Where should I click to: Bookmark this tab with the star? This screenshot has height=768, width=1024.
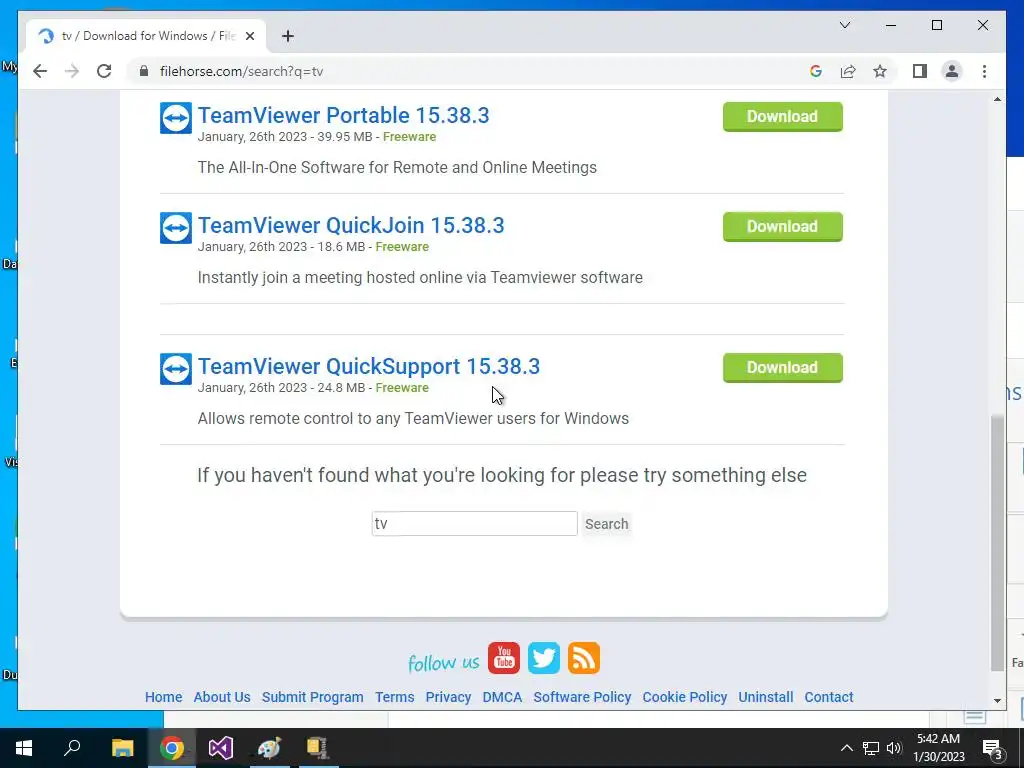[880, 71]
